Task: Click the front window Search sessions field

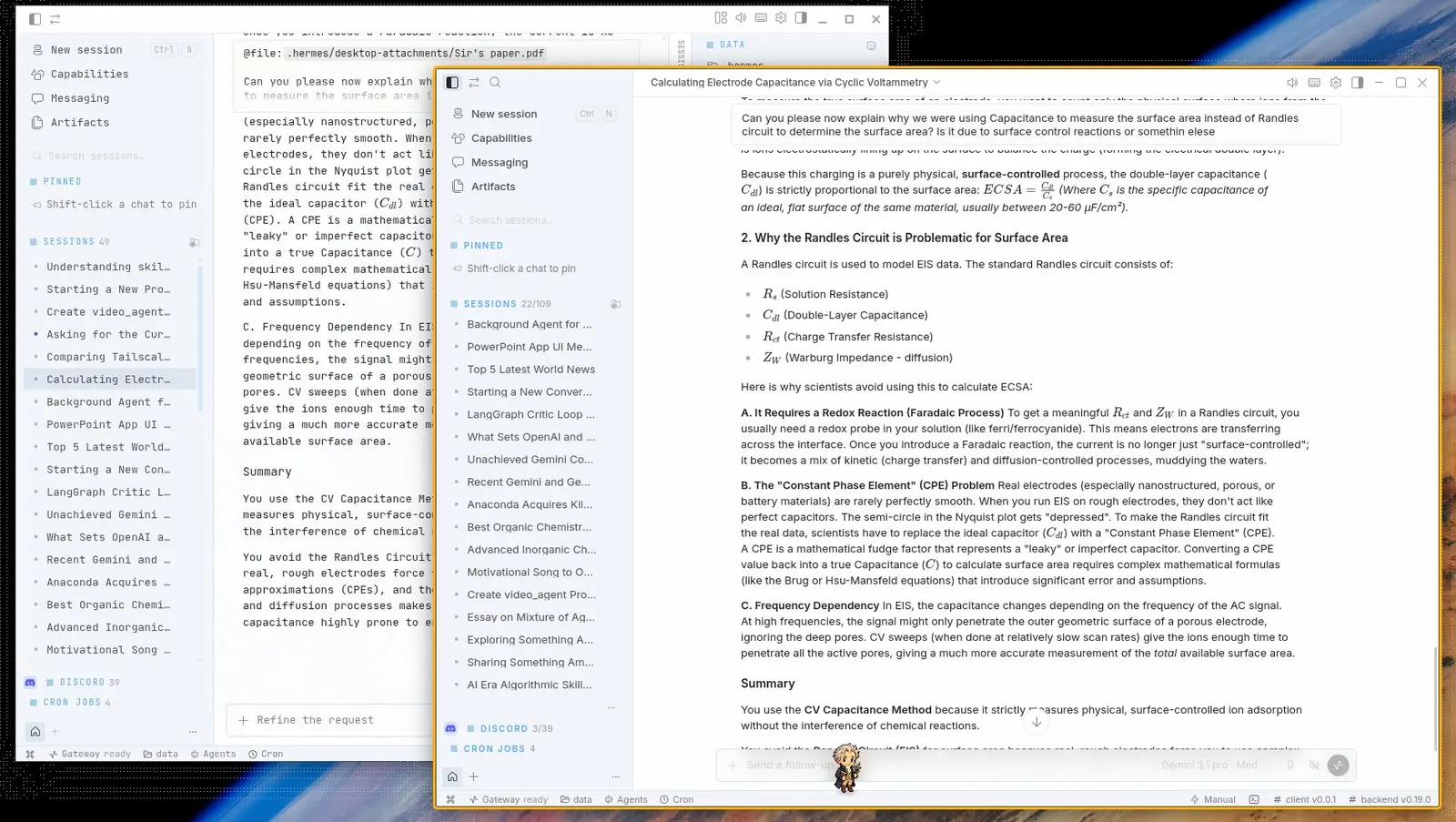Action: point(534,219)
